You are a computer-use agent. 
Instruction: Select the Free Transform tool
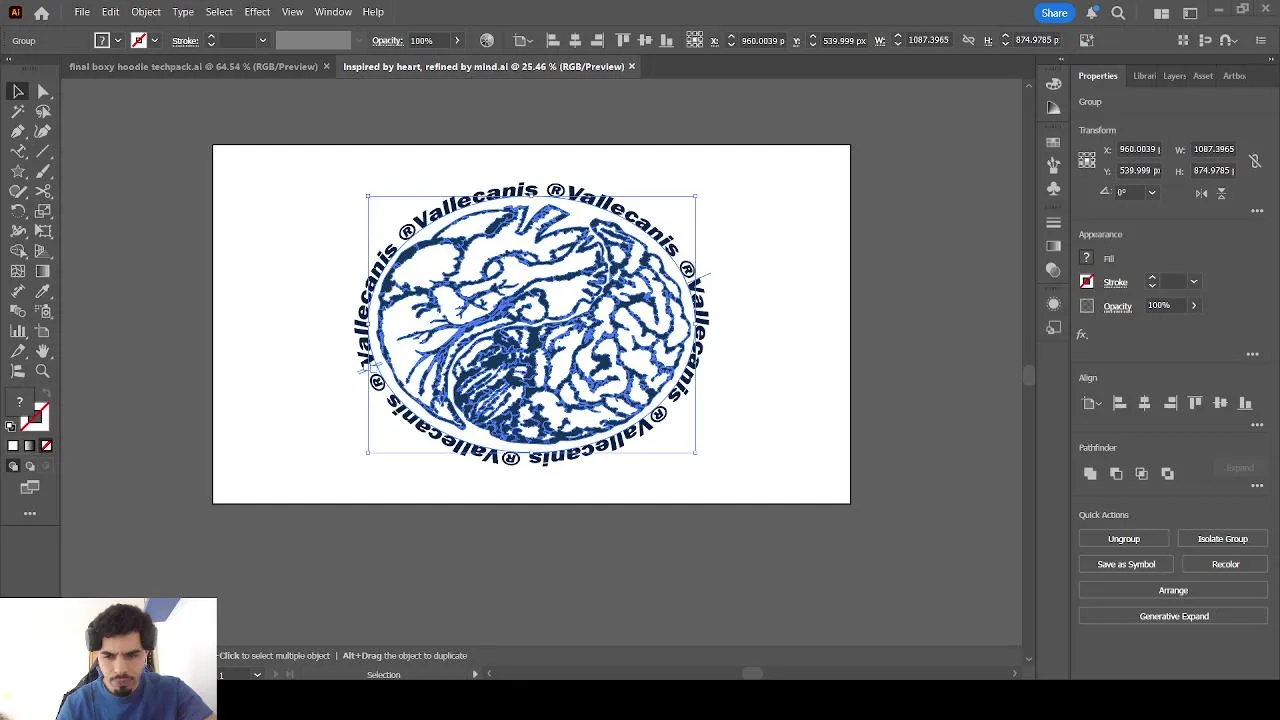43,231
